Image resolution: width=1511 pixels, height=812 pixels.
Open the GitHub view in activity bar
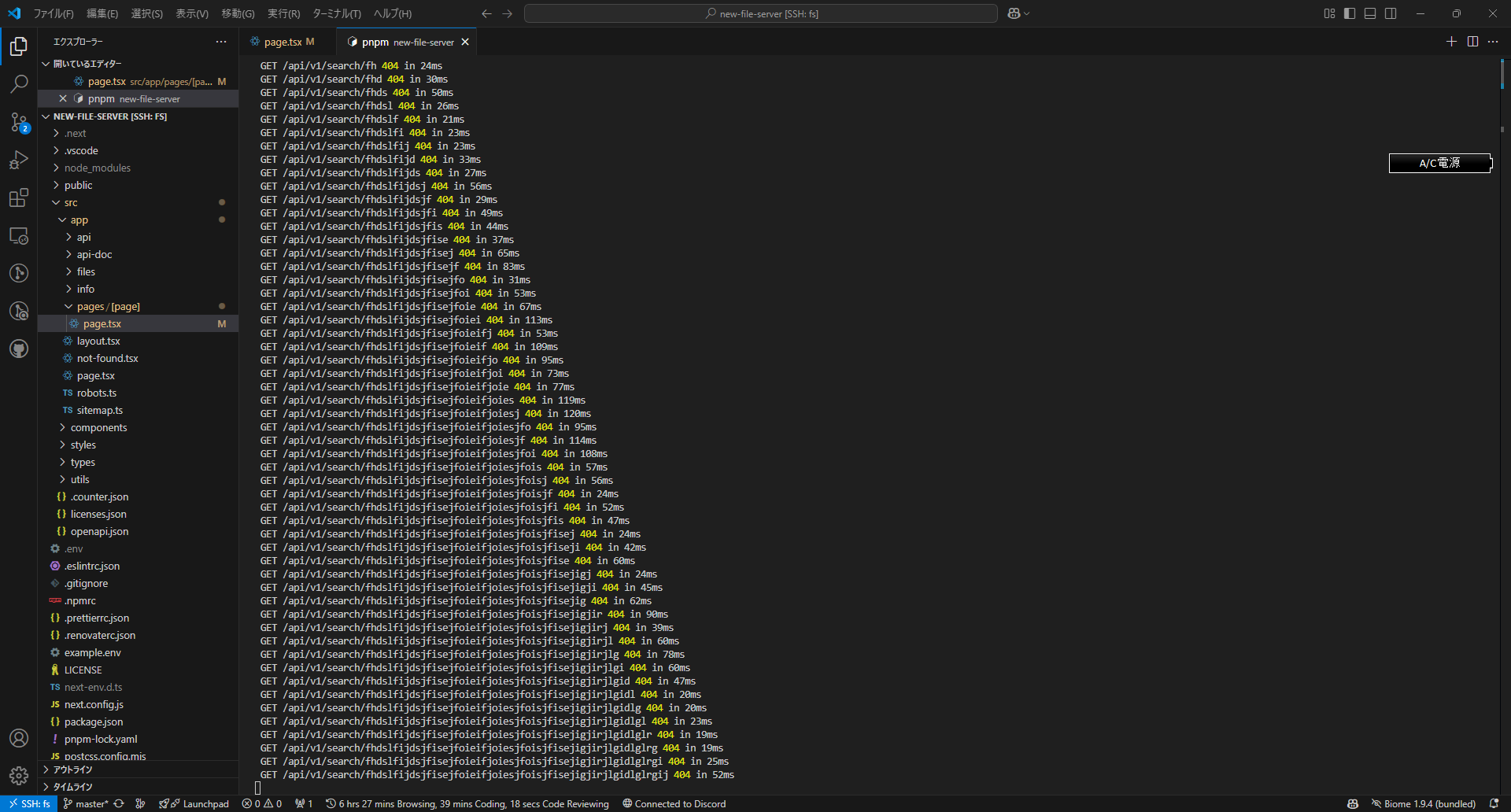click(x=19, y=349)
